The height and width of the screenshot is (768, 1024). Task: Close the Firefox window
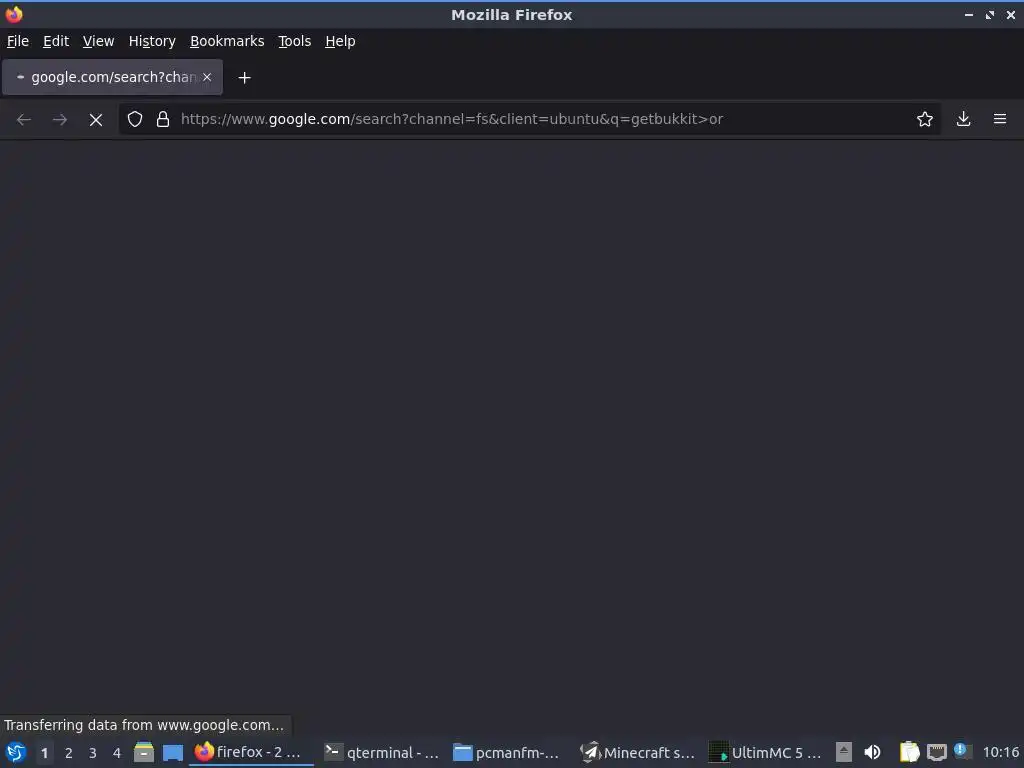(x=1011, y=14)
